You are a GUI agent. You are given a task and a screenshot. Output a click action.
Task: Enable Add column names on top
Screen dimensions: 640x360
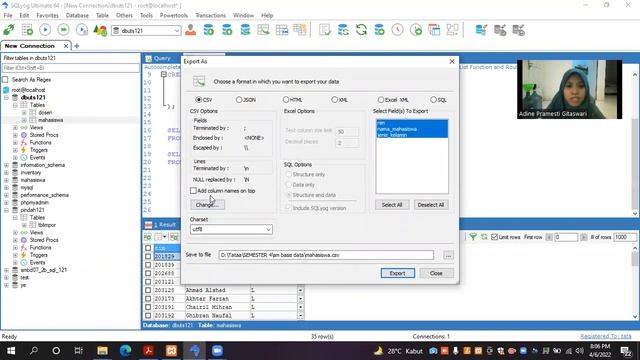tap(193, 191)
